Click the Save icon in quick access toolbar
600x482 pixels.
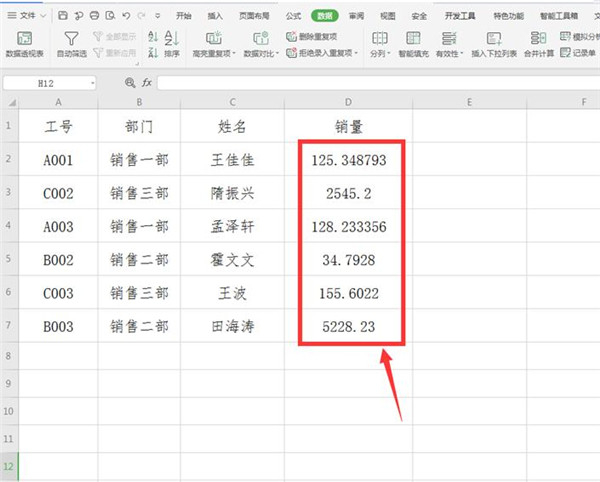coord(63,16)
